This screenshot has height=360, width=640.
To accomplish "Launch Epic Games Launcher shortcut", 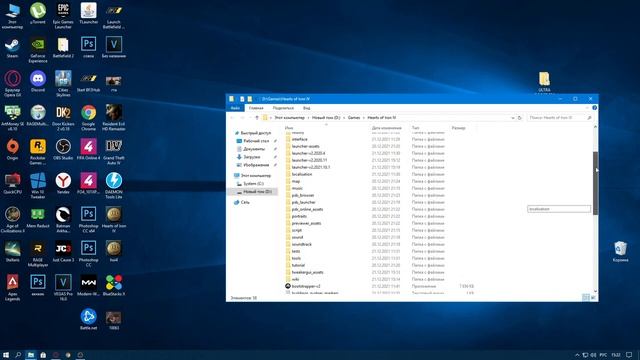I will 63,16.
